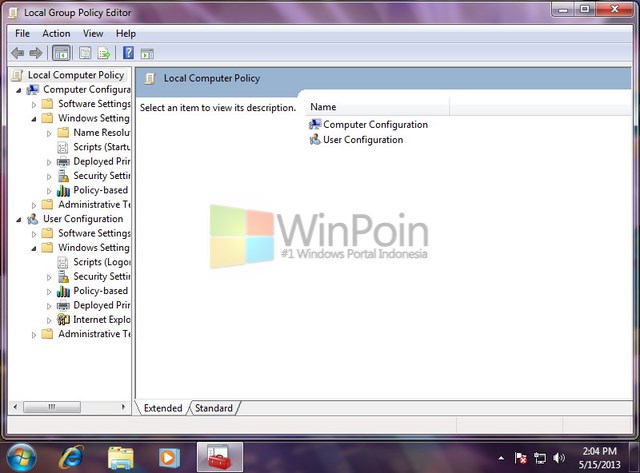
Task: Click the Forward arrow toolbar icon
Action: 36,53
